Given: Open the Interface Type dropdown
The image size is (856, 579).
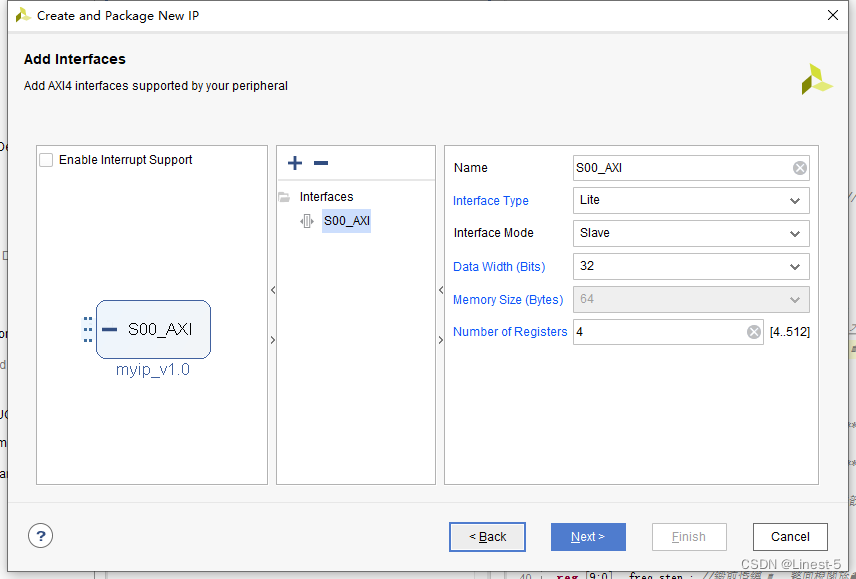Looking at the screenshot, I should [x=691, y=200].
